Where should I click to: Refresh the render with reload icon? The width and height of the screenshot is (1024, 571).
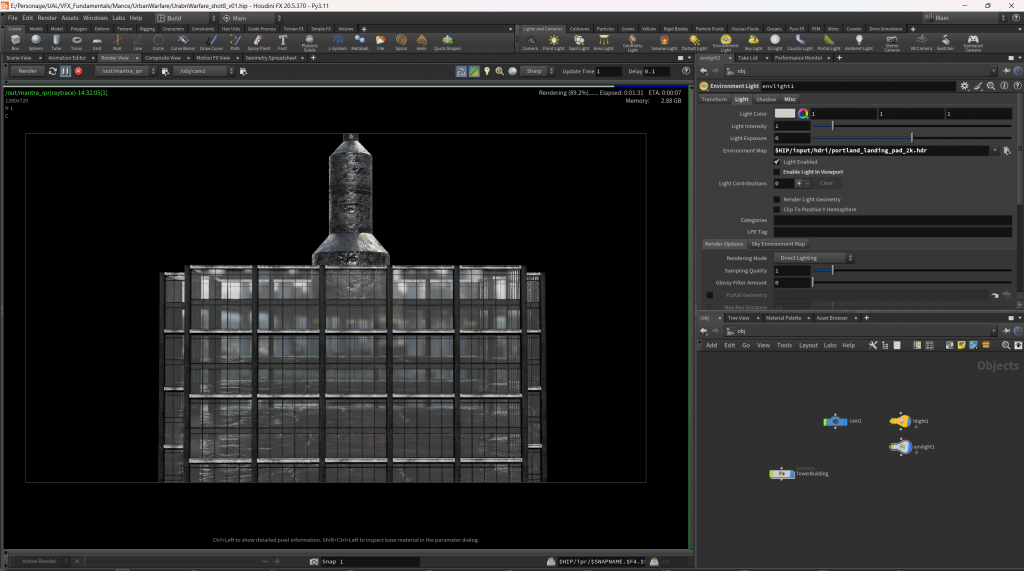pyautogui.click(x=53, y=71)
